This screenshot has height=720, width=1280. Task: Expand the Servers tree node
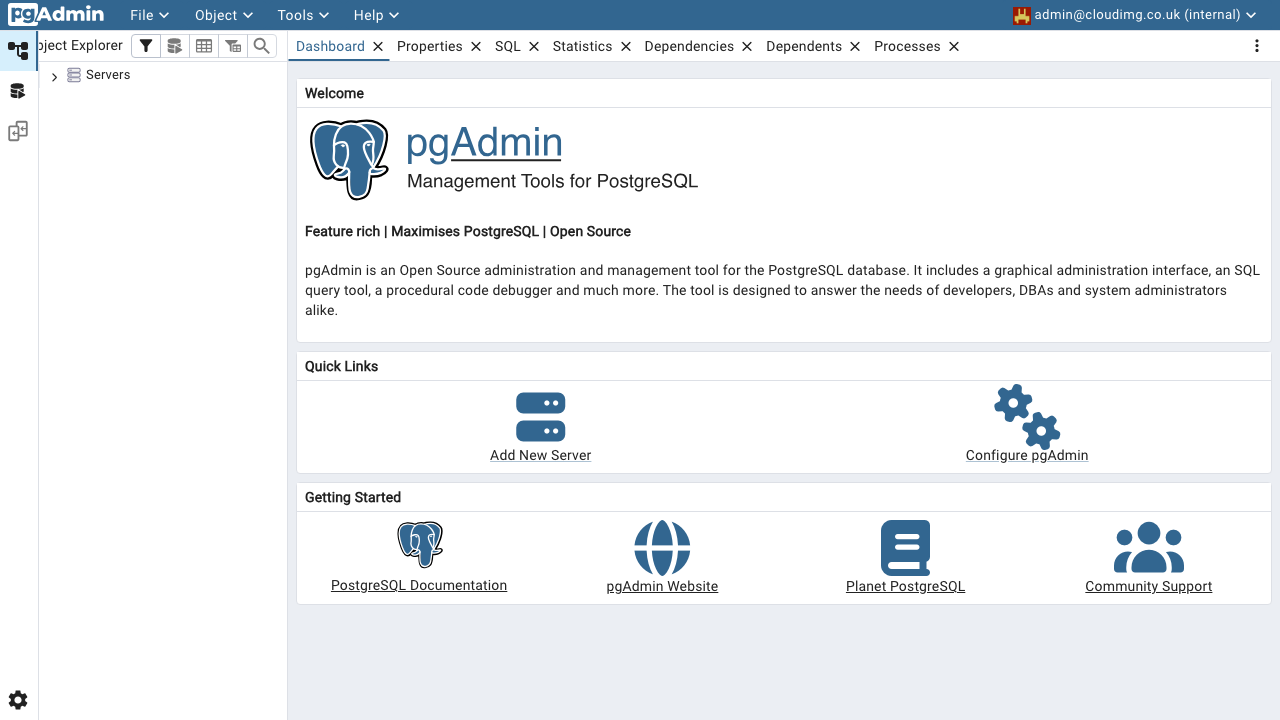(54, 76)
